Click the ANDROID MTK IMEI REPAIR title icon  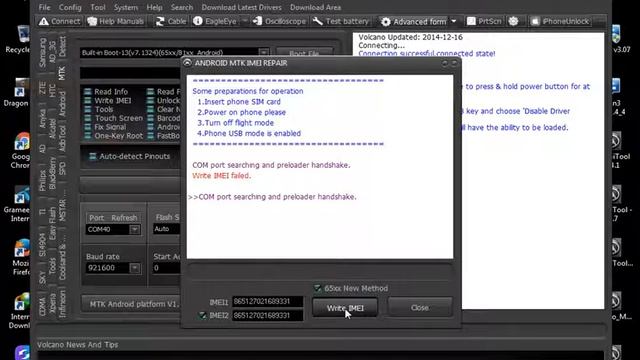pos(187,63)
